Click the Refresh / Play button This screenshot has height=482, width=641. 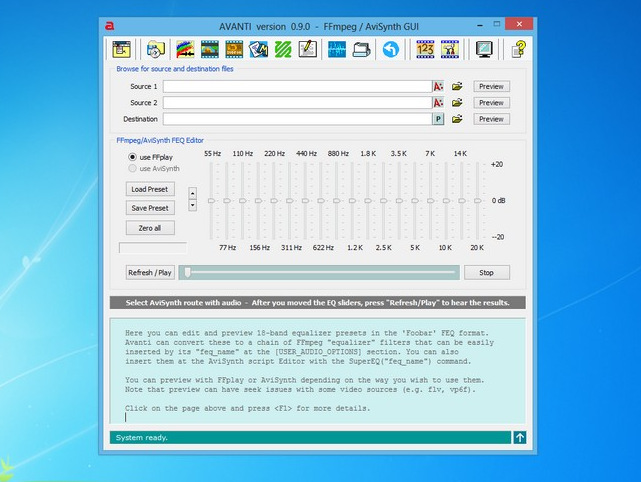tap(150, 273)
